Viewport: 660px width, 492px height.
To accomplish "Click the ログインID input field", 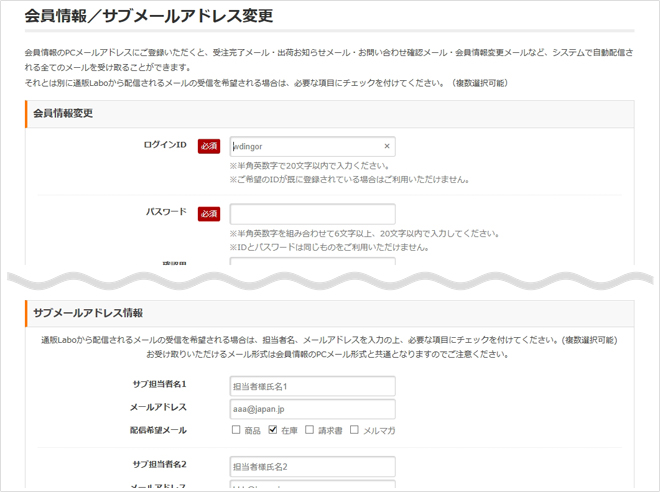I will 305,146.
